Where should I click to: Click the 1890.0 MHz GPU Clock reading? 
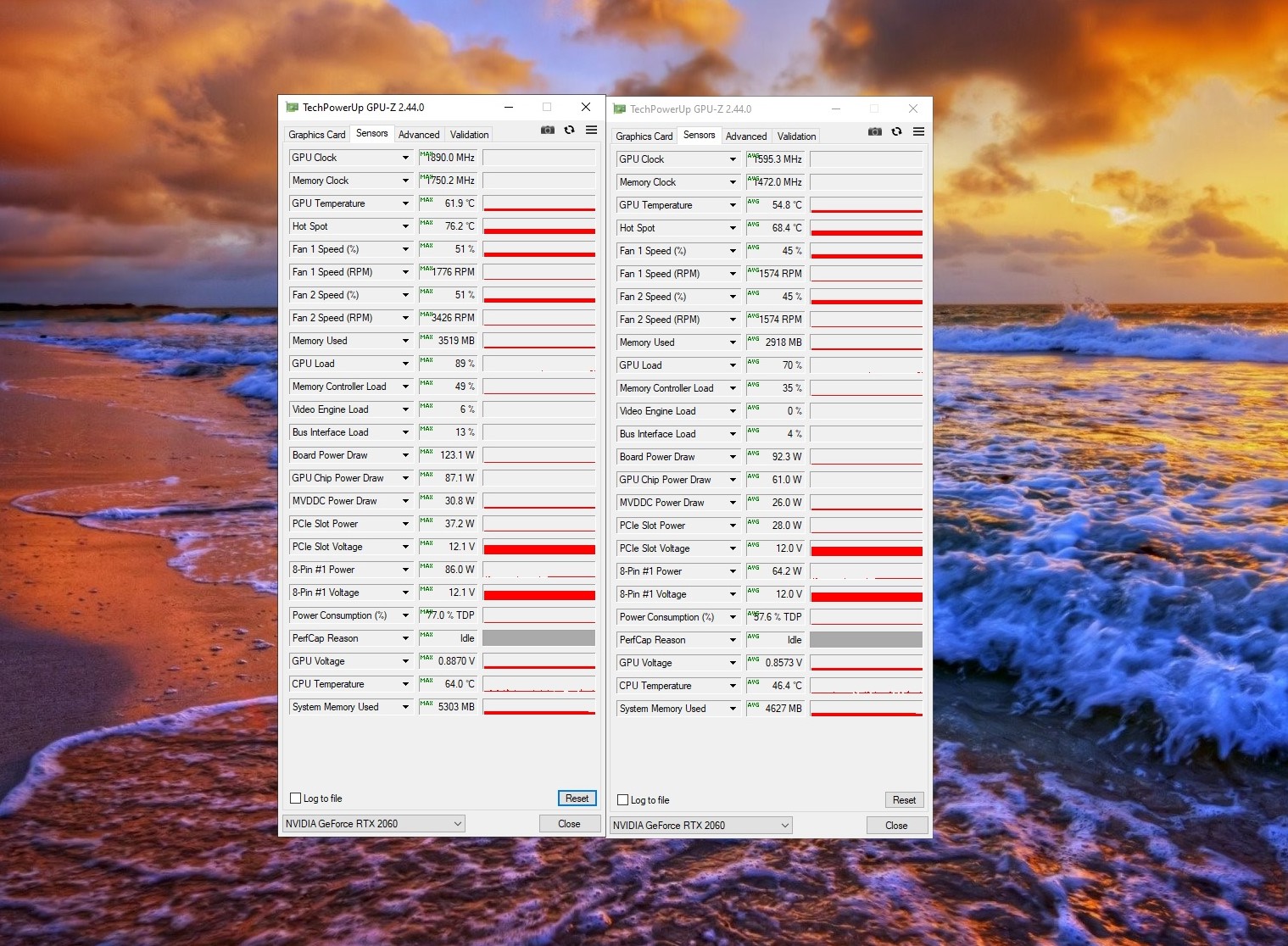[449, 158]
